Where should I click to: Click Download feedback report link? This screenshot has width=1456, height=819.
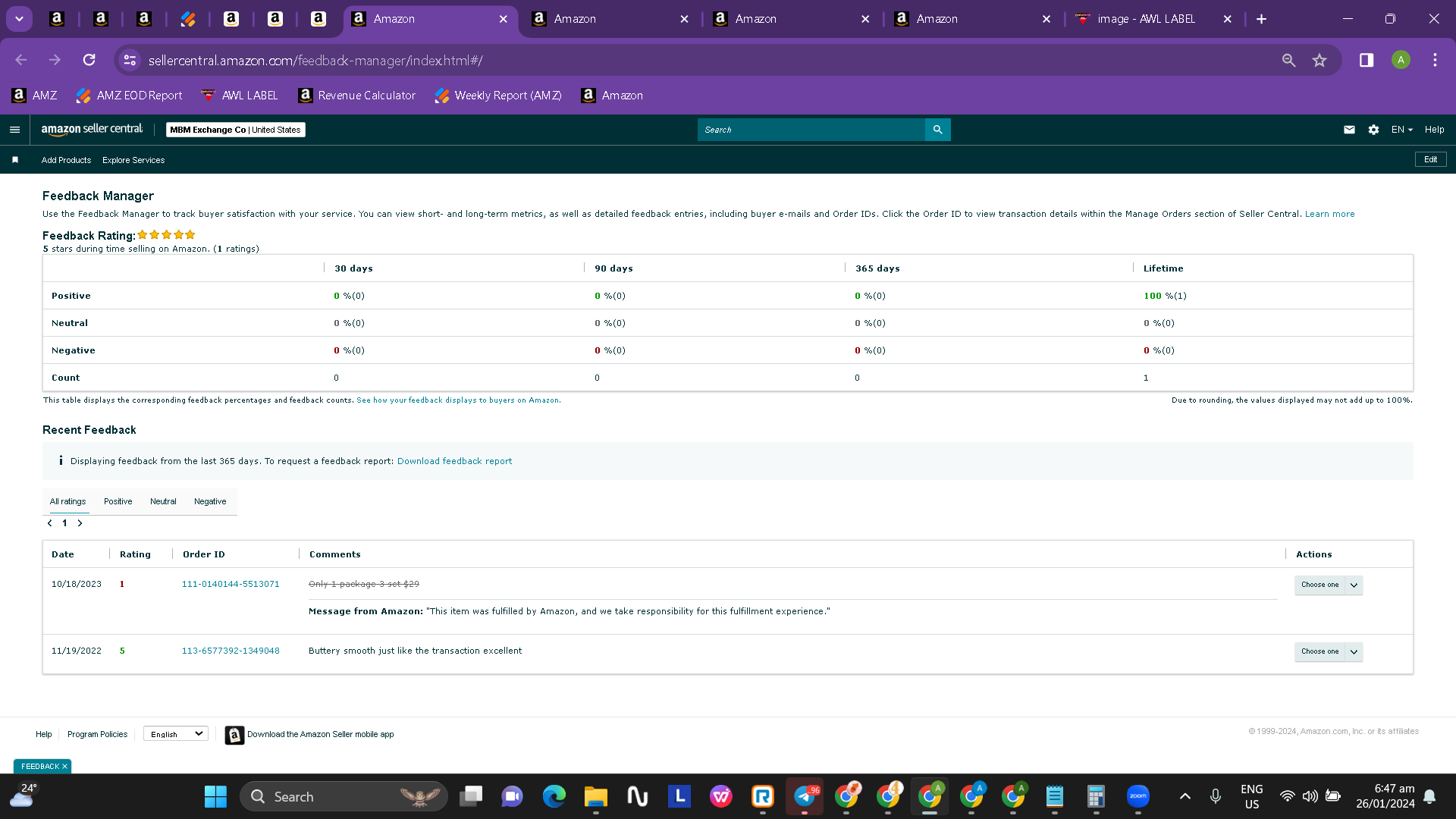coord(454,461)
